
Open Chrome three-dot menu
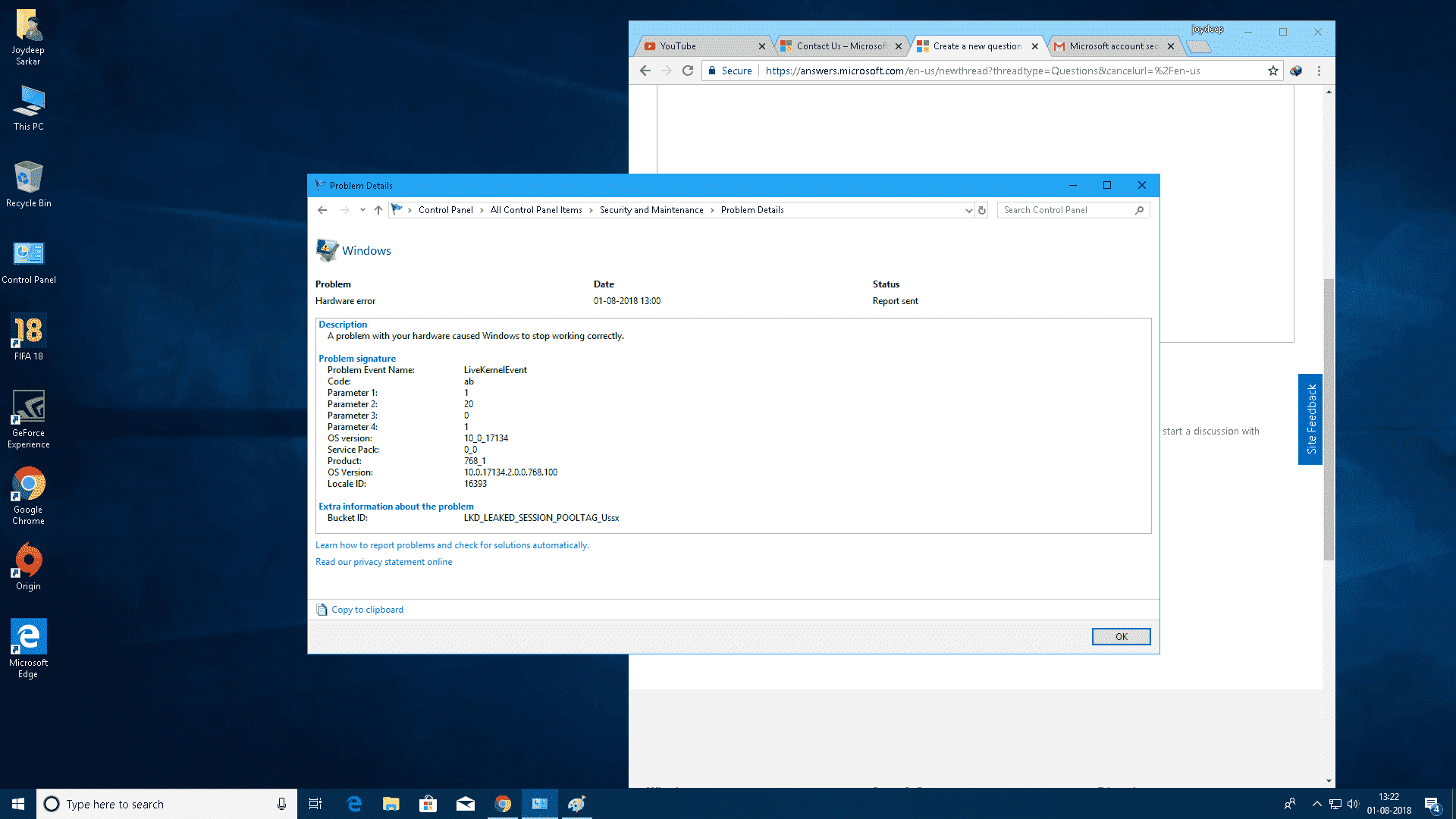tap(1319, 71)
